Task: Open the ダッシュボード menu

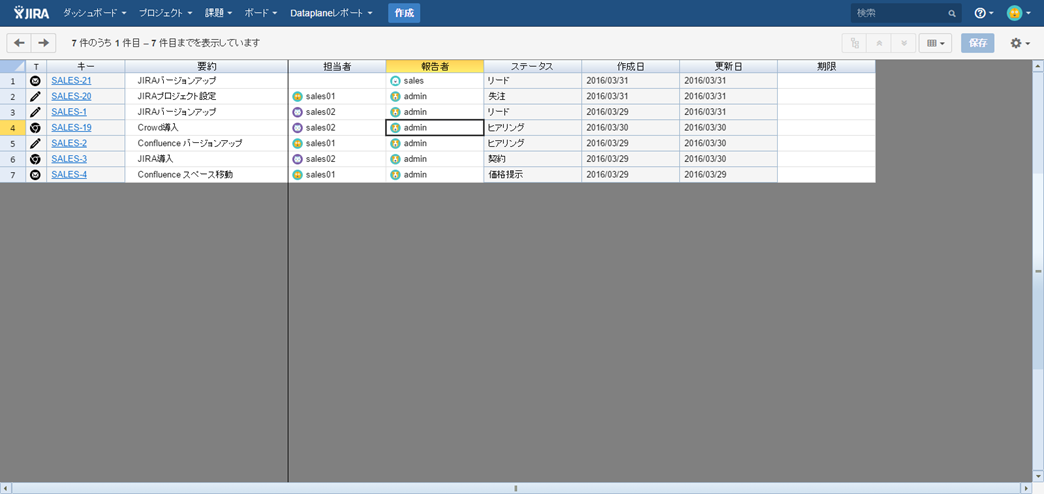Action: tap(95, 13)
